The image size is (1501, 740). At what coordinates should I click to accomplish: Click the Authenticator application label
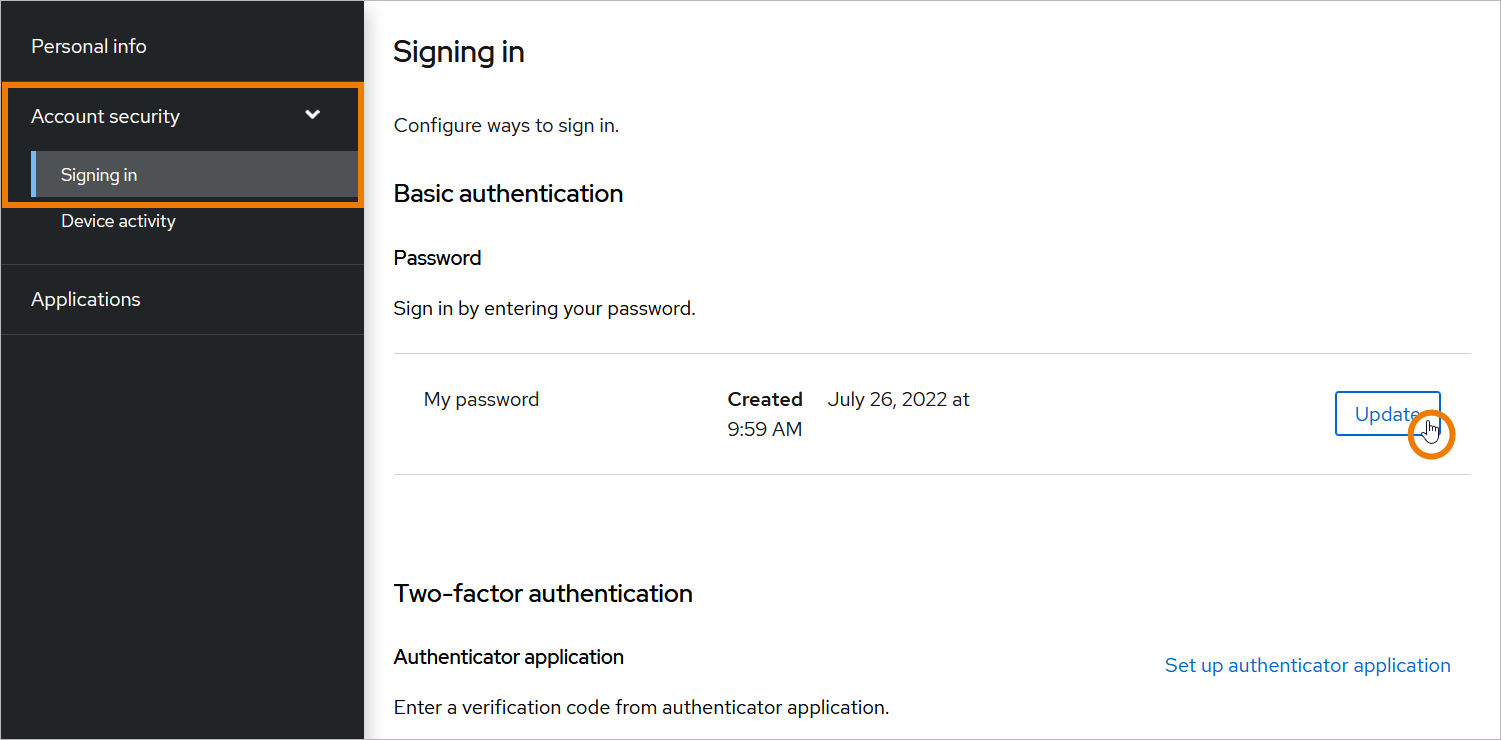point(508,657)
